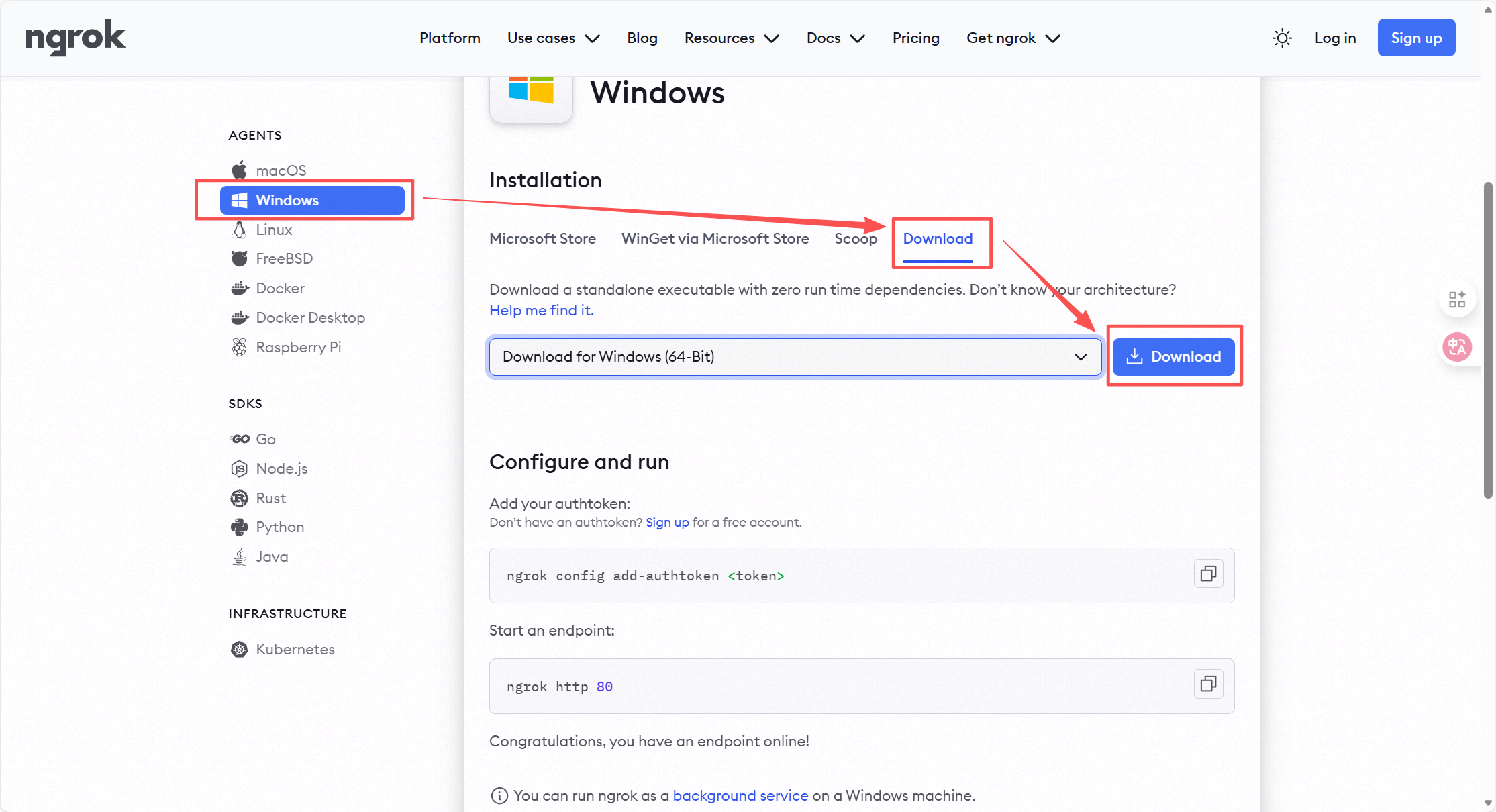Image resolution: width=1496 pixels, height=812 pixels.
Task: Expand the Get ngrok menu
Action: coord(1013,38)
